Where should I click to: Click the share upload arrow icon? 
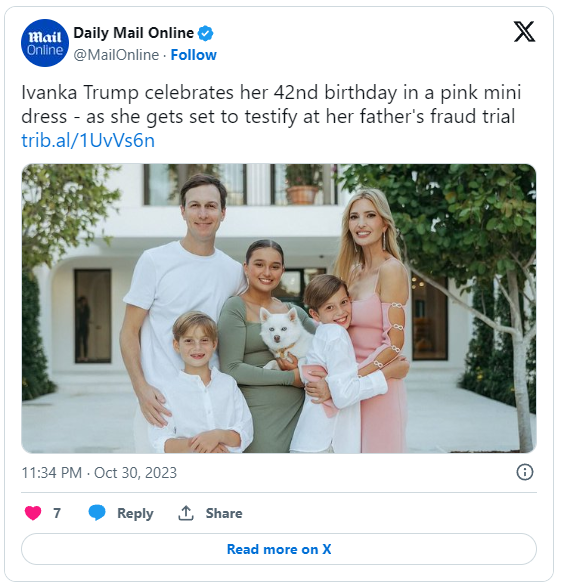click(x=186, y=513)
